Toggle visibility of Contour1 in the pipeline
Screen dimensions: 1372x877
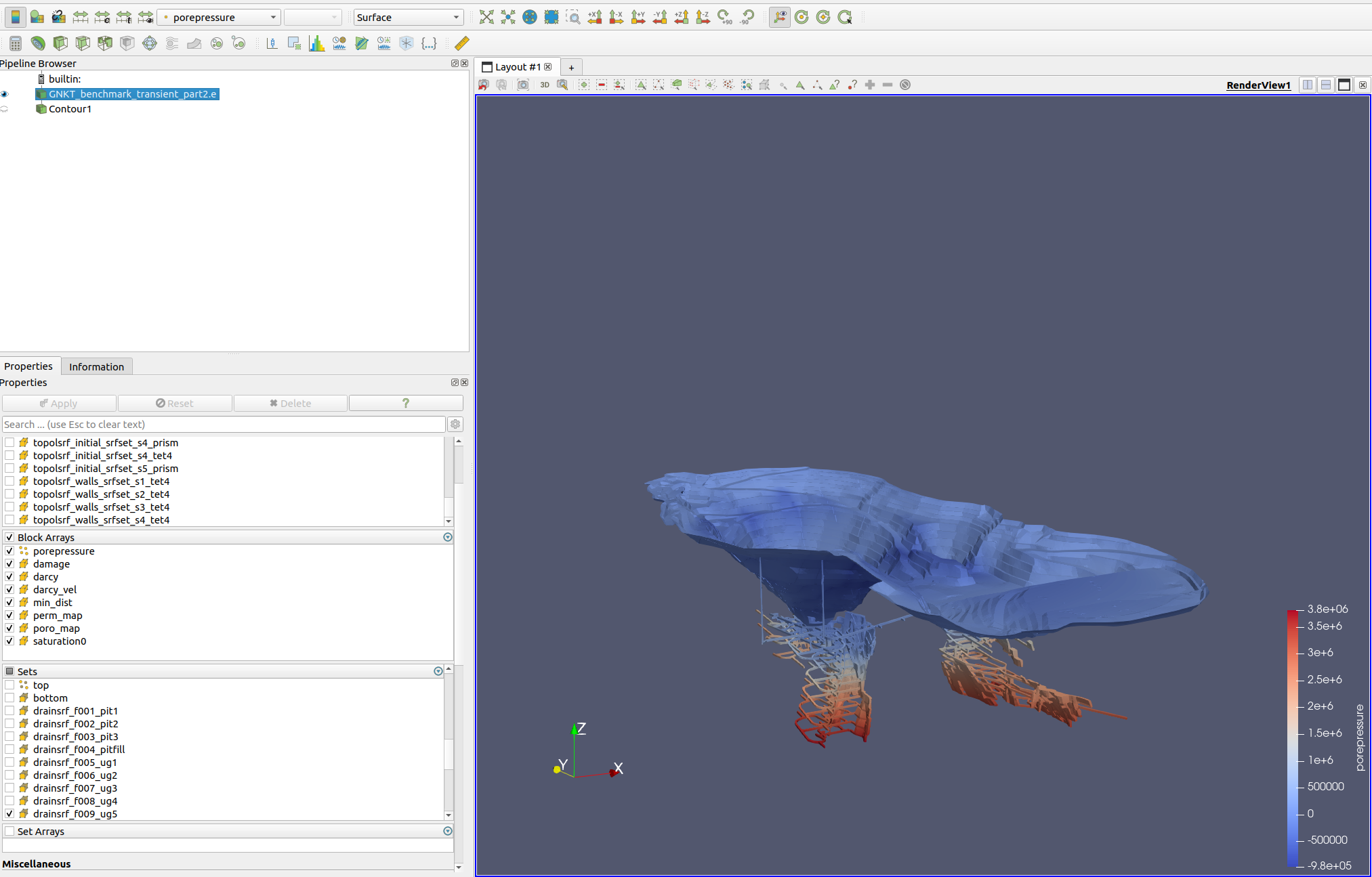pyautogui.click(x=5, y=108)
